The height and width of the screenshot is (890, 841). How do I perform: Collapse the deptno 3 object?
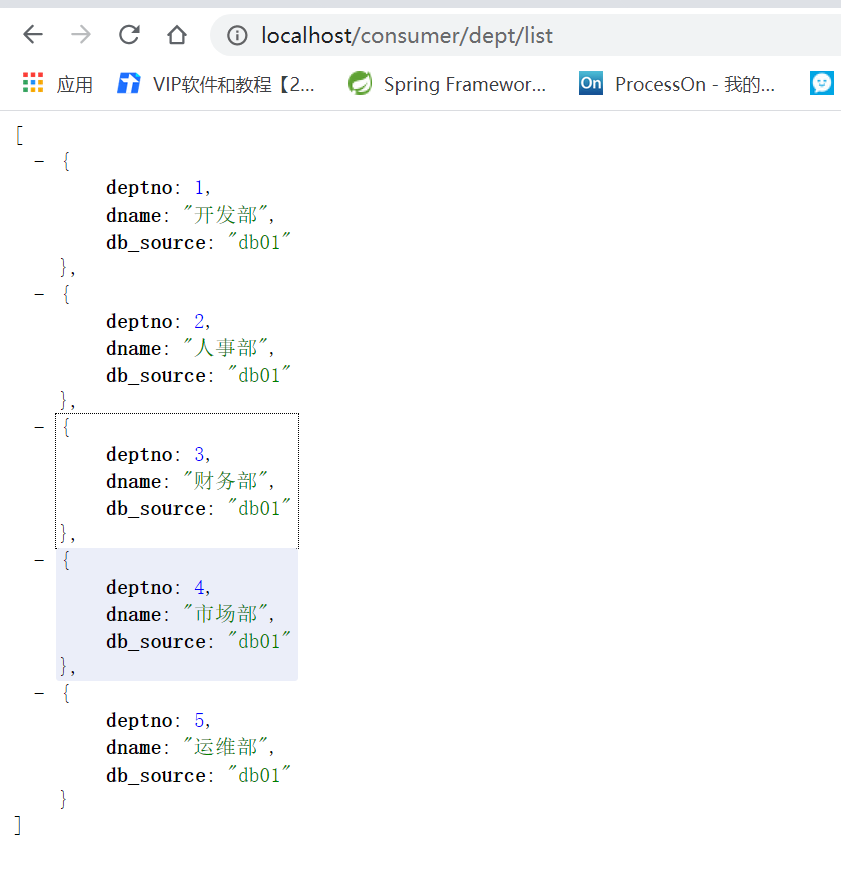coord(39,427)
